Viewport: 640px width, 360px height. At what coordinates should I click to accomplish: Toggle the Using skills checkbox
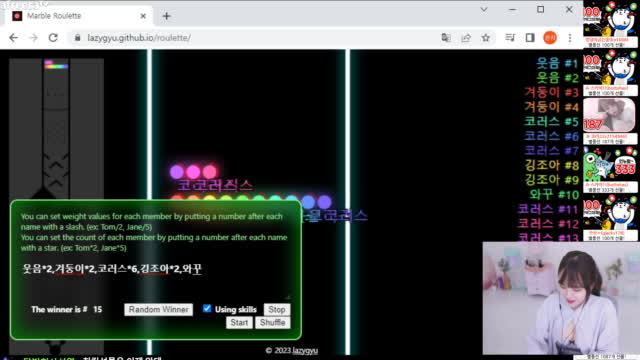[x=207, y=309]
